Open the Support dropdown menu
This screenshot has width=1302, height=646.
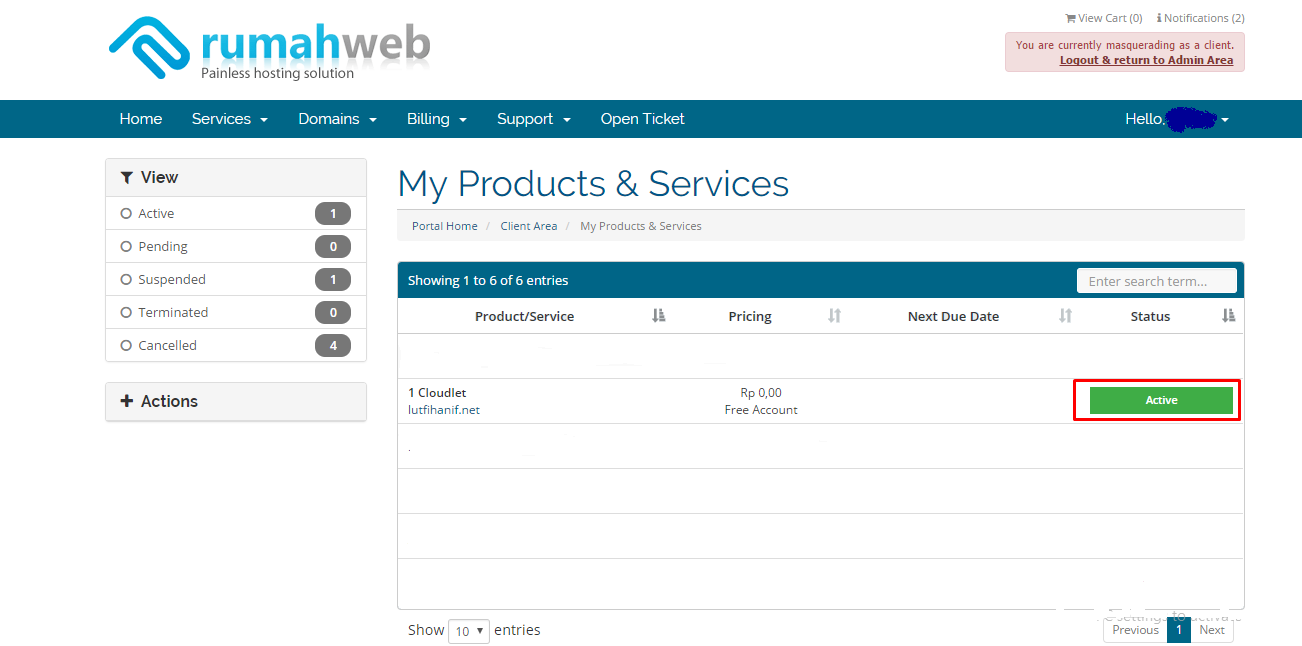(534, 119)
